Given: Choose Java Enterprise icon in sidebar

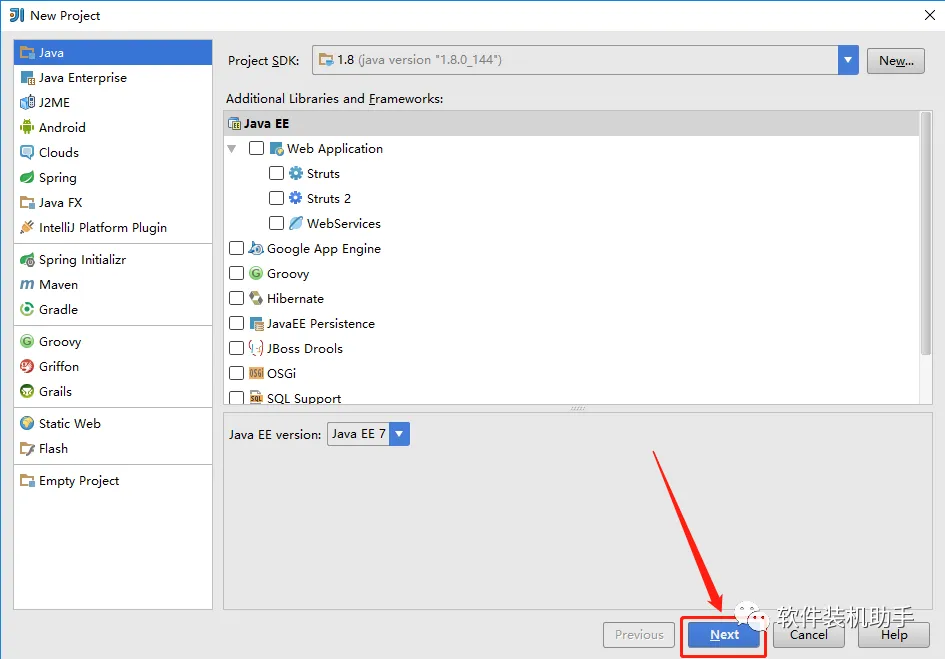Looking at the screenshot, I should pyautogui.click(x=27, y=78).
